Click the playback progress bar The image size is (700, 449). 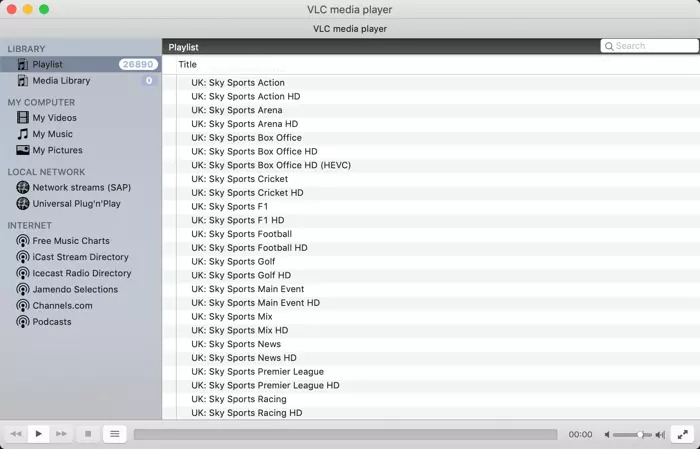pyautogui.click(x=346, y=434)
